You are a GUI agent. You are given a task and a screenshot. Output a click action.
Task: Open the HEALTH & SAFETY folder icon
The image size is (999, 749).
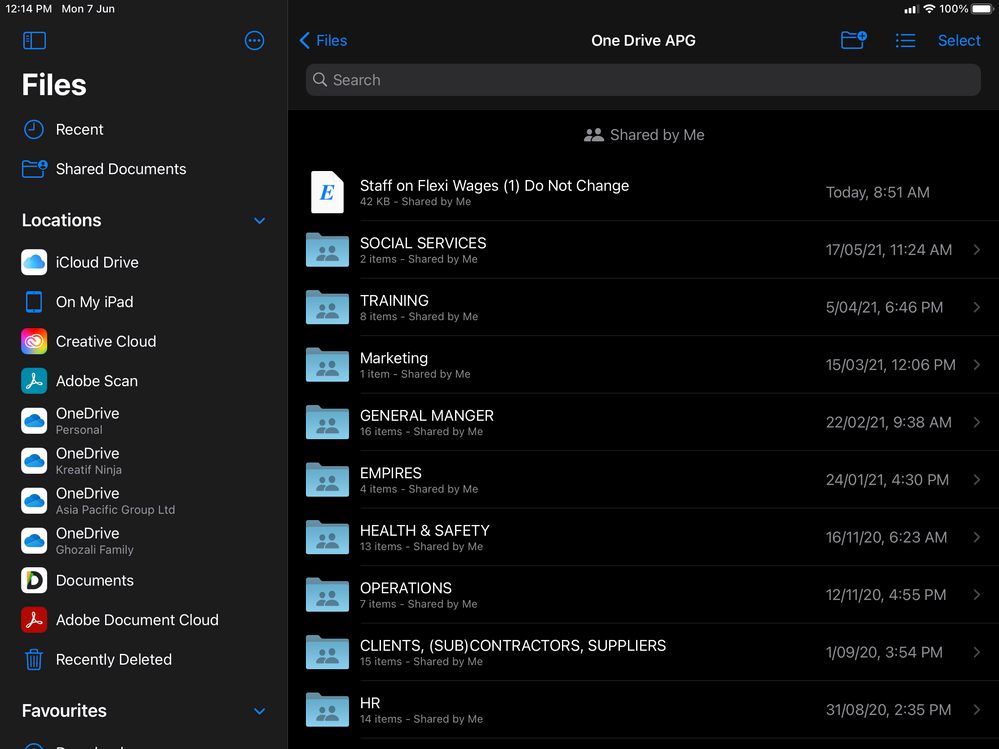coord(327,537)
